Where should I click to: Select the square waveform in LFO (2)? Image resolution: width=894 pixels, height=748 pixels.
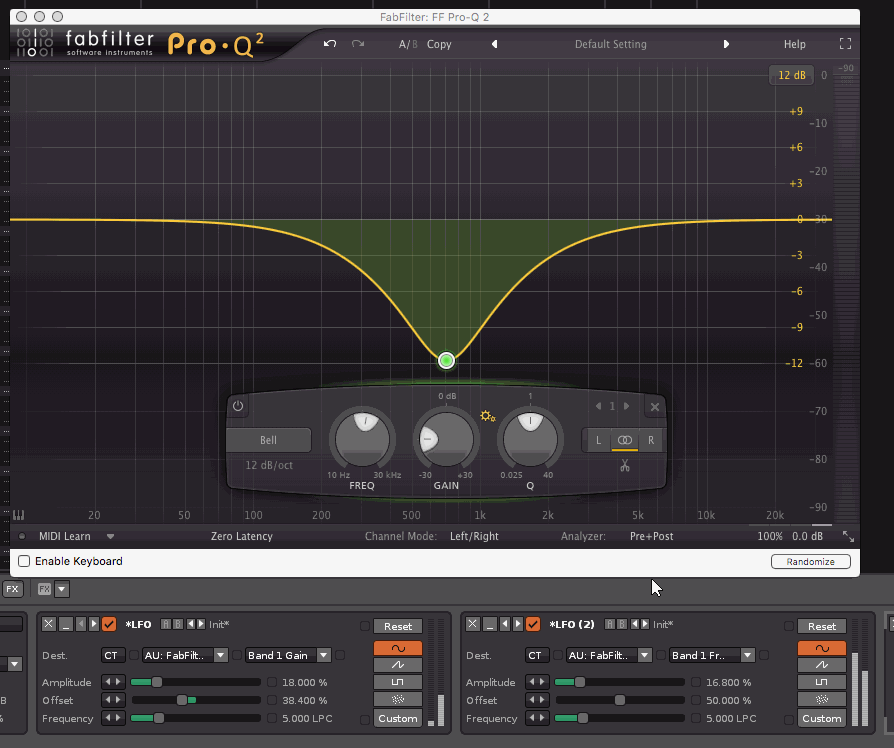click(x=822, y=682)
